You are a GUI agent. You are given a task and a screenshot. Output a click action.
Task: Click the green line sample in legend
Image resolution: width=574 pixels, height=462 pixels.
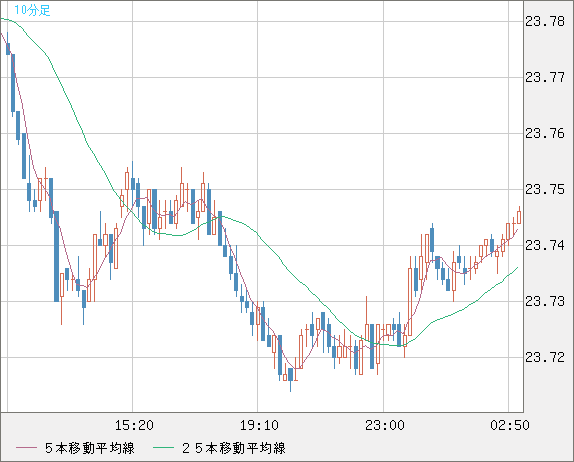pyautogui.click(x=163, y=448)
